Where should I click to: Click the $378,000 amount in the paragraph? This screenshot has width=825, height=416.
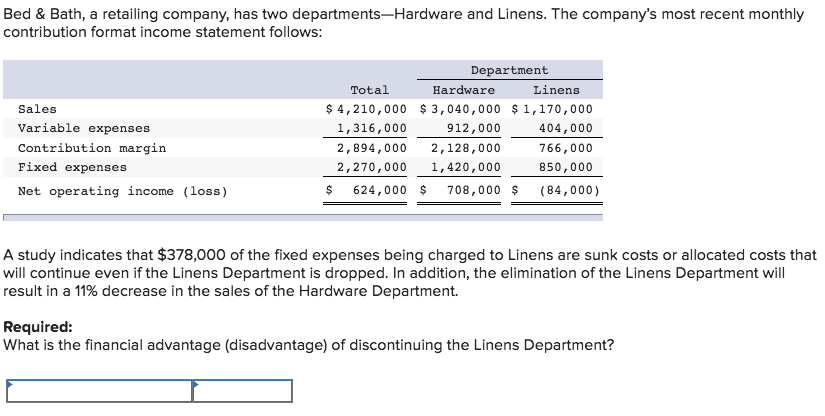192,255
